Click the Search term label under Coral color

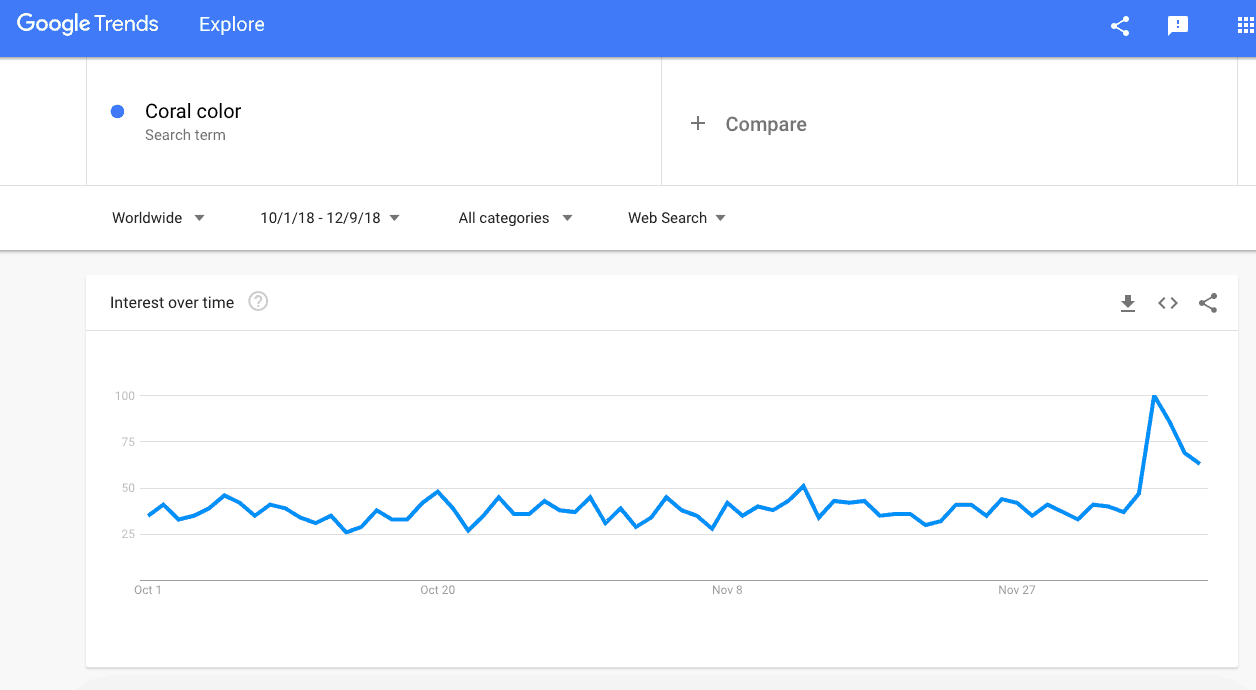tap(185, 135)
